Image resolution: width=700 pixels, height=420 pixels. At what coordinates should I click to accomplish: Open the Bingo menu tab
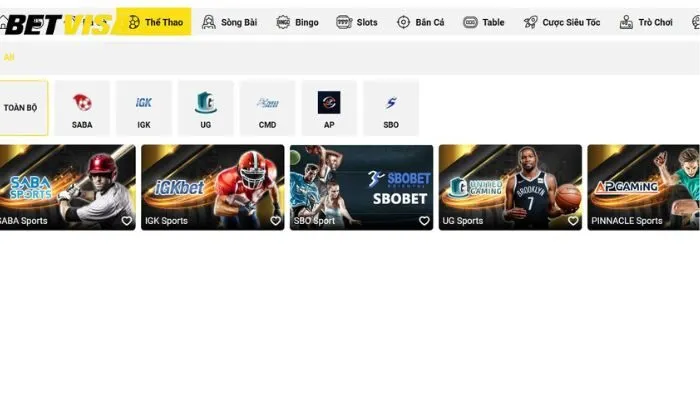(x=297, y=22)
